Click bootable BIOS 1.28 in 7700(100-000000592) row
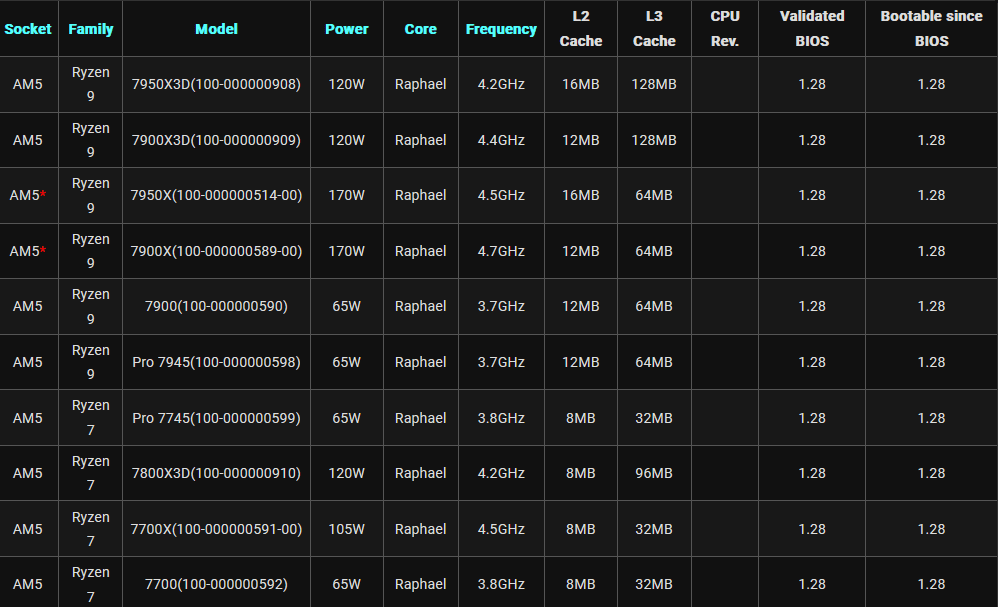 click(931, 585)
